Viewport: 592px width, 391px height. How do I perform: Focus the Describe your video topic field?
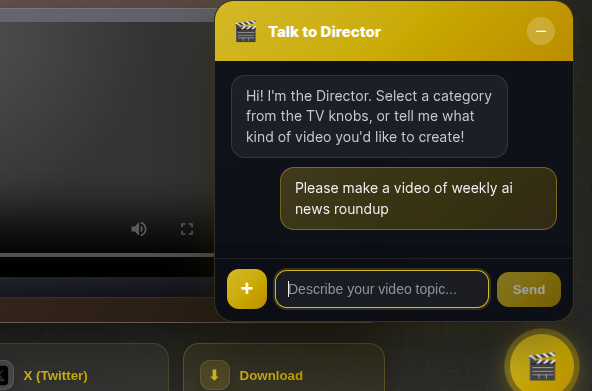pos(382,289)
